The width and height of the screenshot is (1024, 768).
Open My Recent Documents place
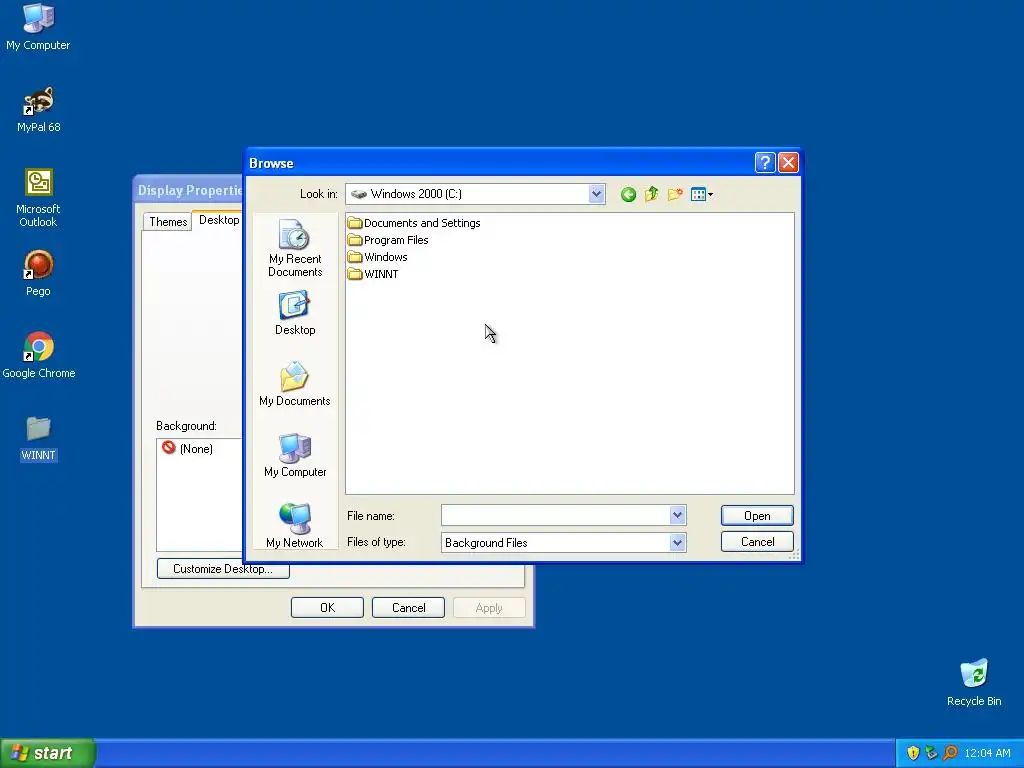tap(295, 248)
